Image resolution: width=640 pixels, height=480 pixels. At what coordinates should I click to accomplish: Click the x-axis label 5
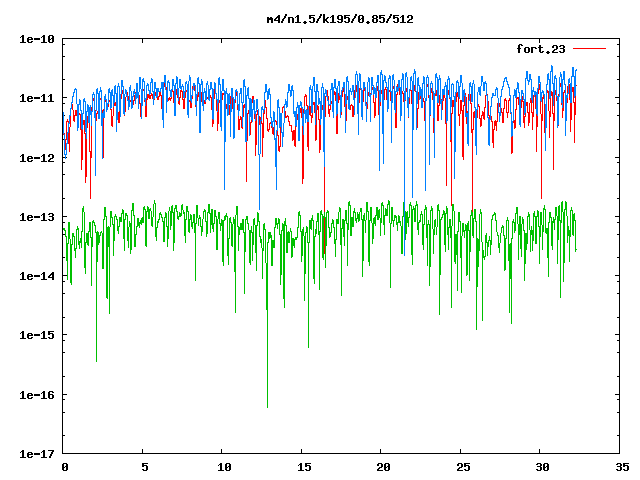pyautogui.click(x=144, y=467)
